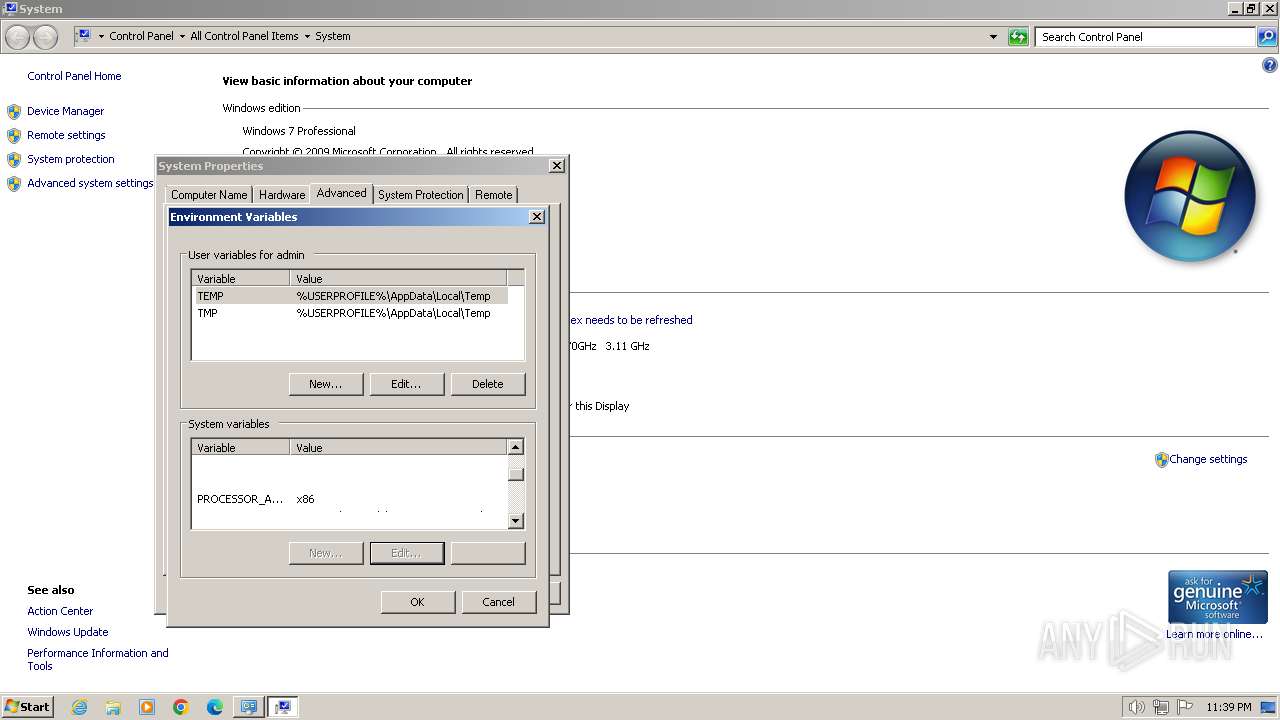
Task: Expand the Control Panel breadcrumb arrow
Action: (x=182, y=37)
